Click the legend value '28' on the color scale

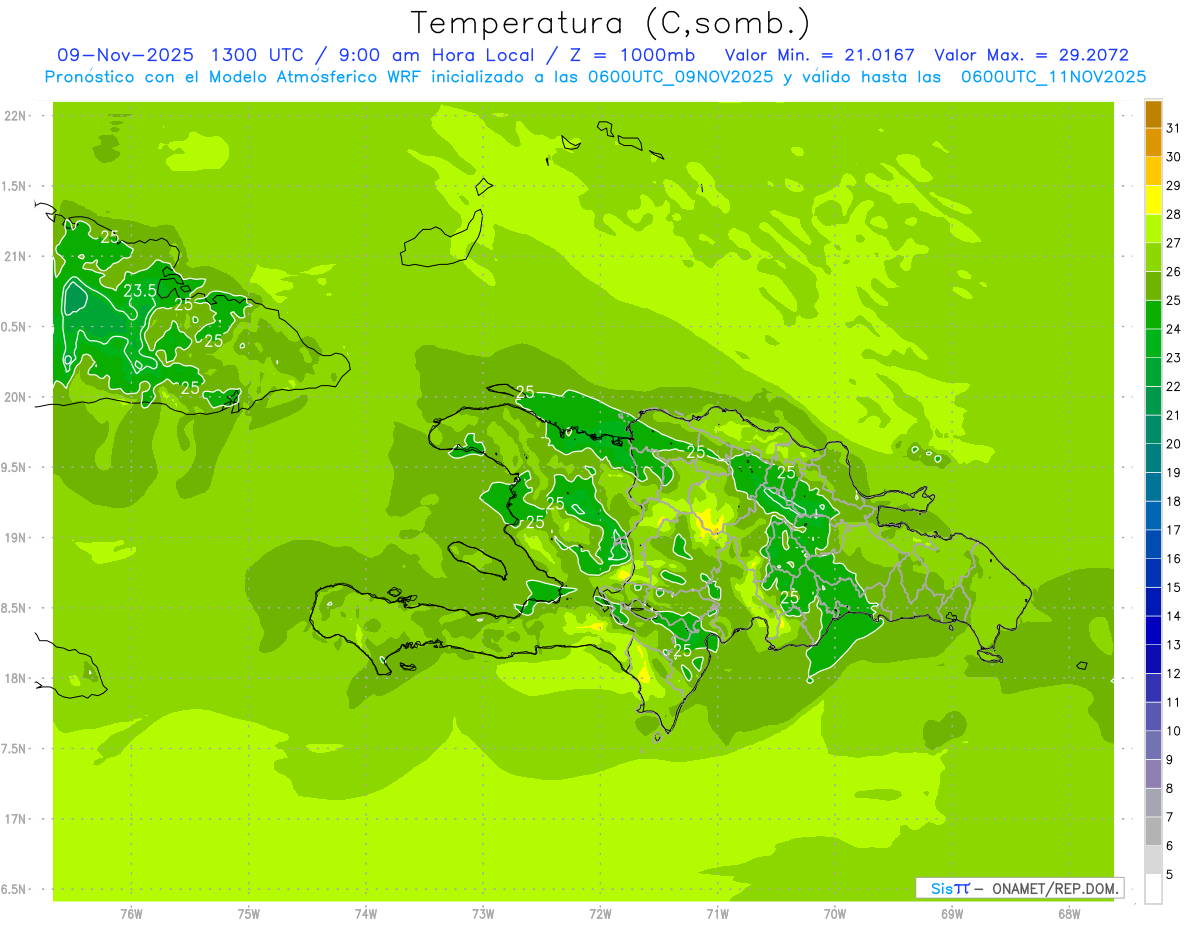(1174, 214)
